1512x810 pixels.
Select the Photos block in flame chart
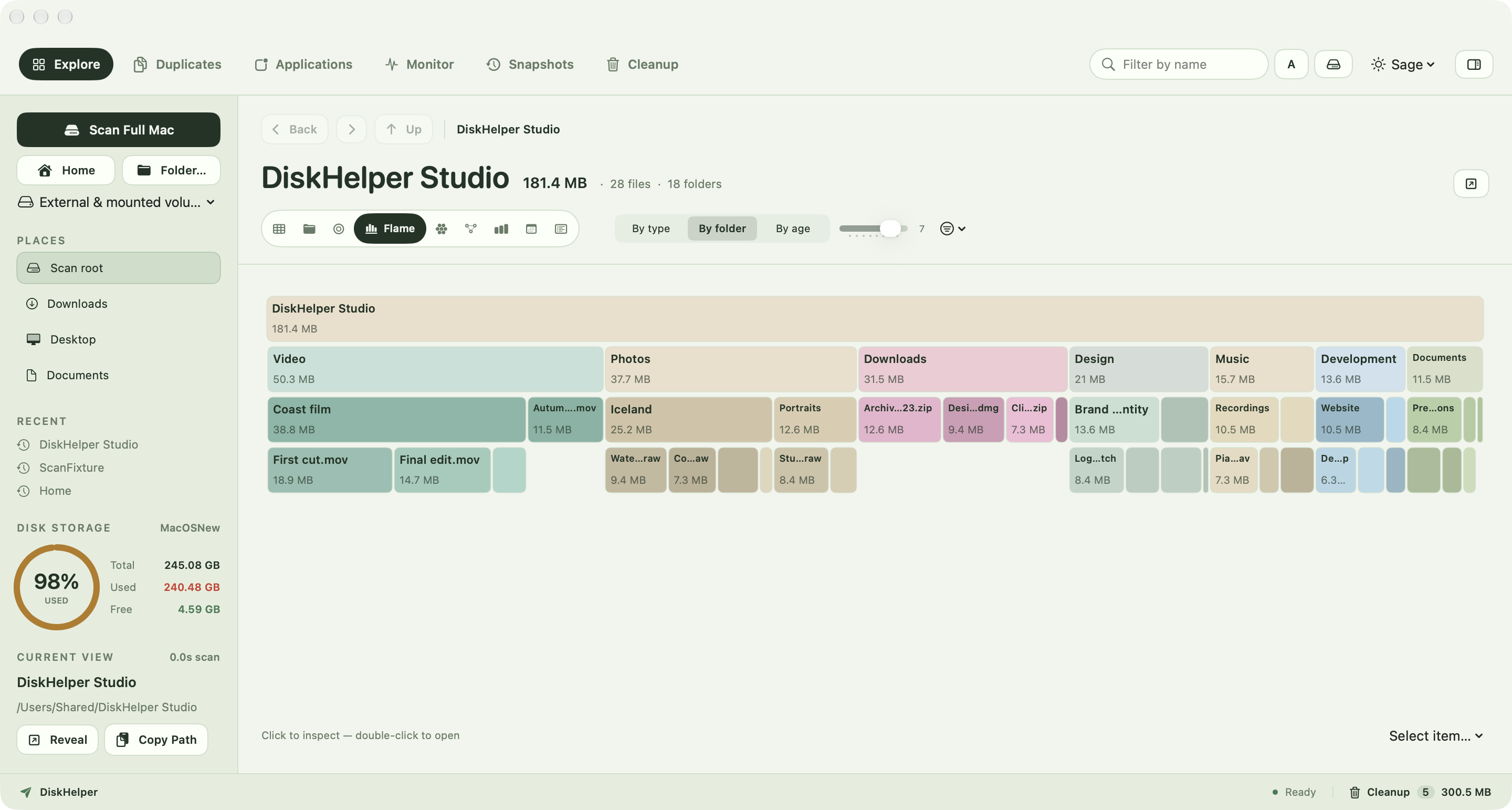pyautogui.click(x=731, y=369)
